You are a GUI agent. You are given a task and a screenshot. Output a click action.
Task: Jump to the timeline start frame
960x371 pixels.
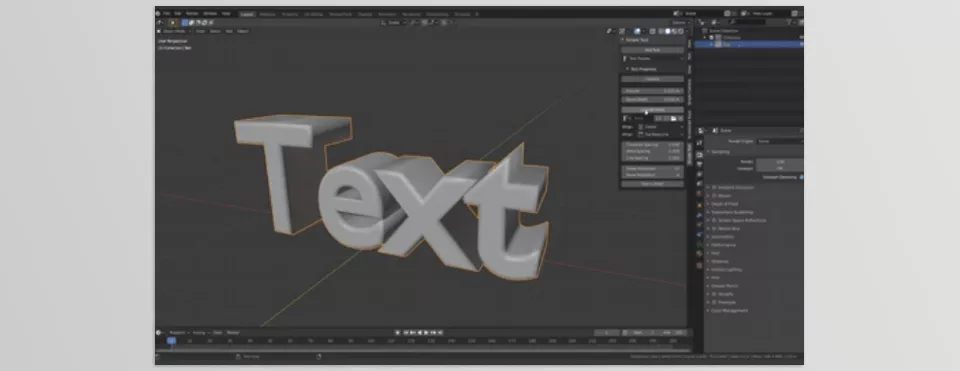click(x=405, y=332)
